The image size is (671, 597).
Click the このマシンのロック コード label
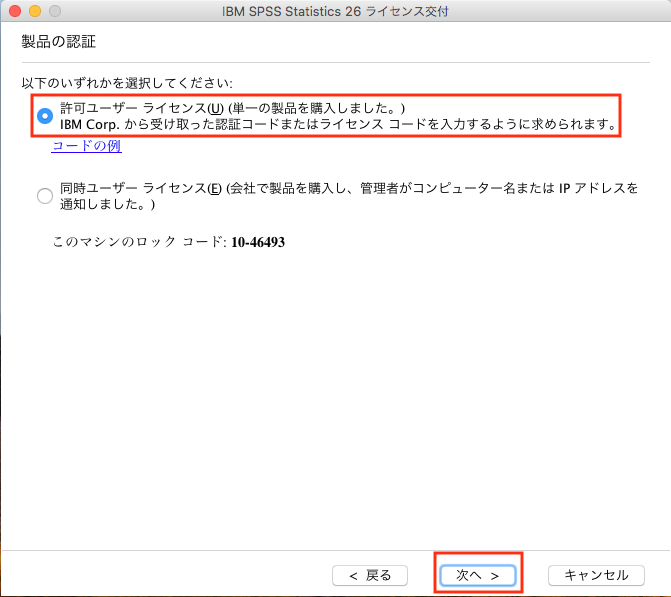tap(140, 242)
